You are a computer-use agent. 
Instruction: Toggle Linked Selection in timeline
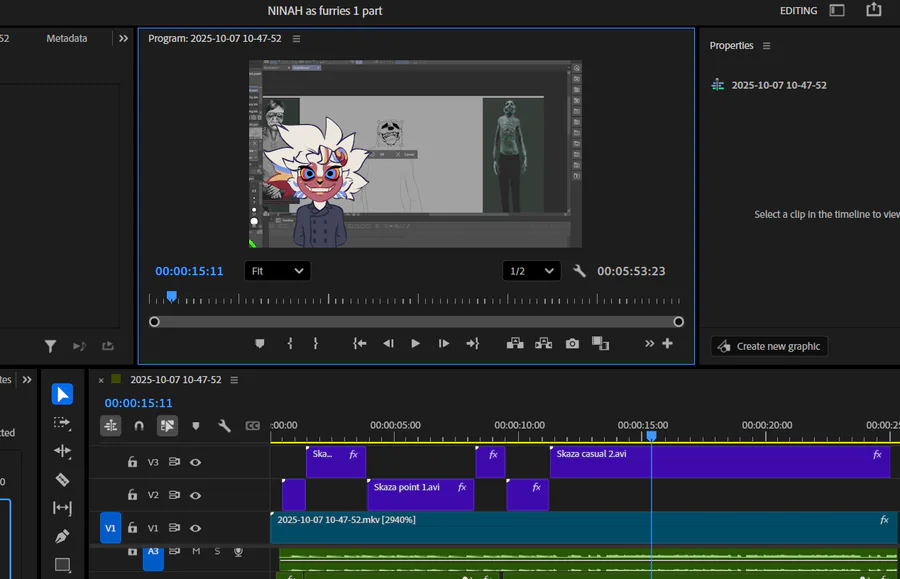pyautogui.click(x=168, y=426)
